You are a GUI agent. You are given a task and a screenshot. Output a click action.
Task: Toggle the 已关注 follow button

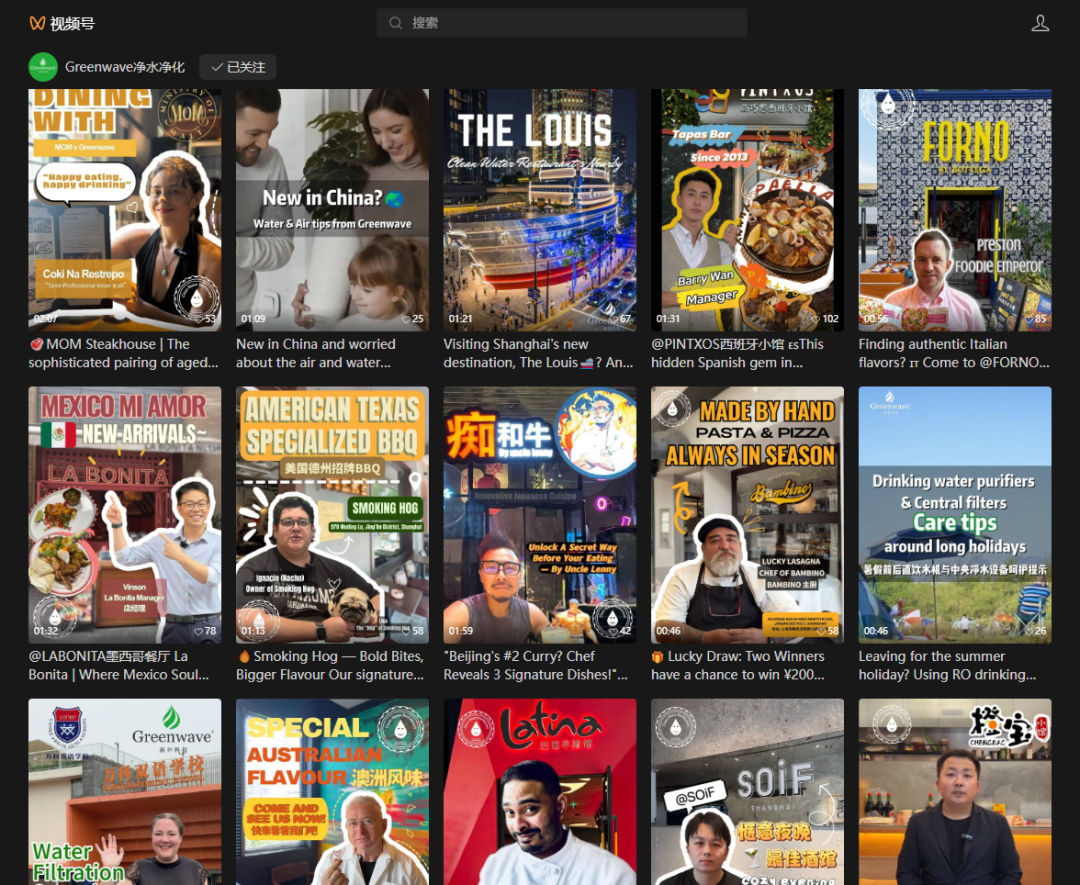(238, 67)
